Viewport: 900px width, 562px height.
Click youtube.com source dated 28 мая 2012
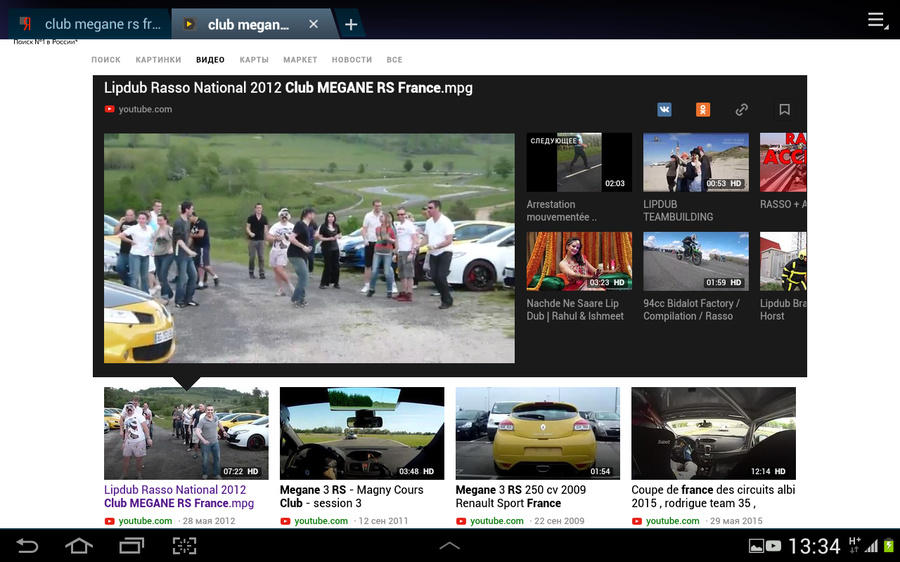click(x=145, y=521)
